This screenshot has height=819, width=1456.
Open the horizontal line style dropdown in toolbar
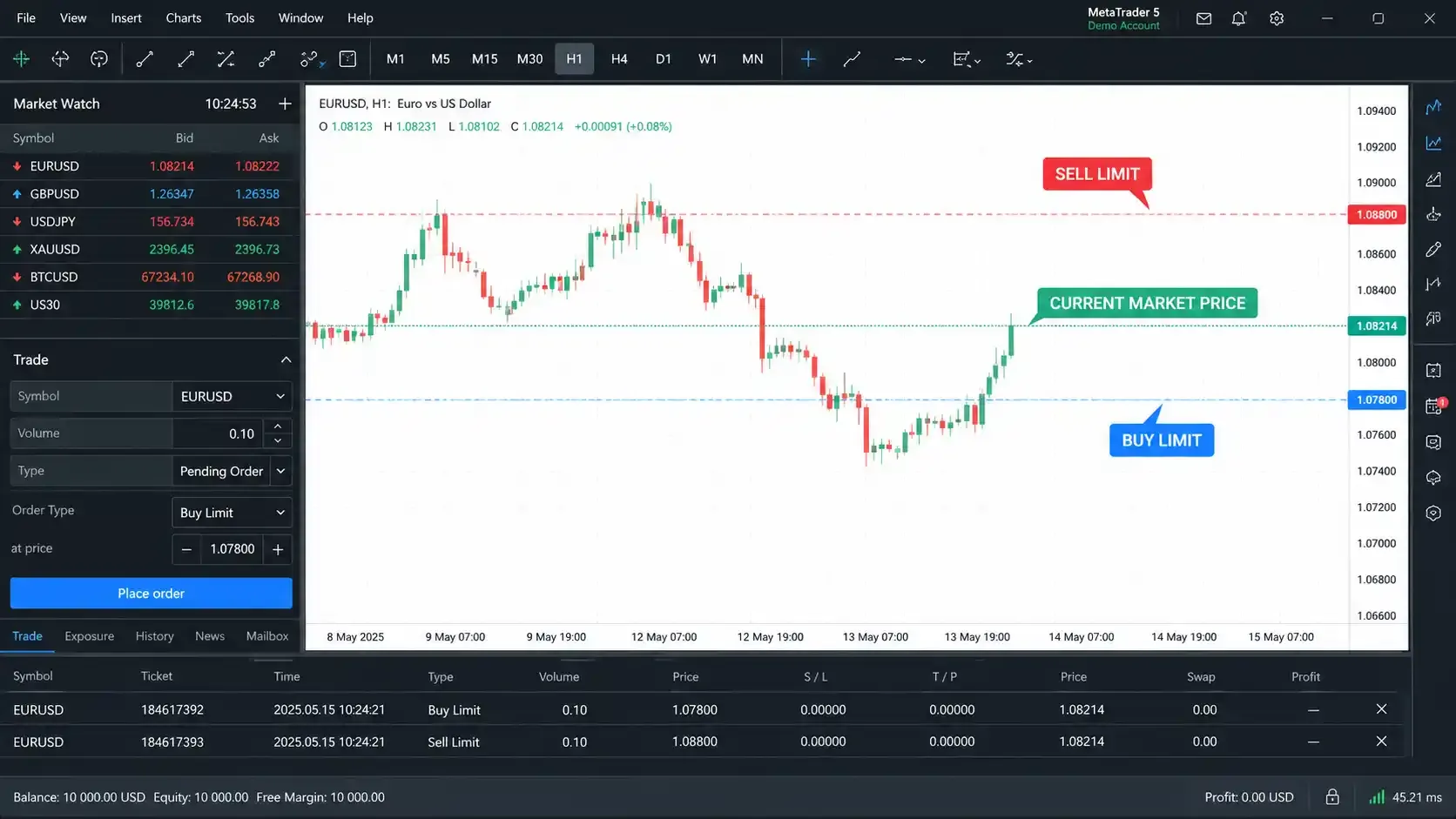909,59
